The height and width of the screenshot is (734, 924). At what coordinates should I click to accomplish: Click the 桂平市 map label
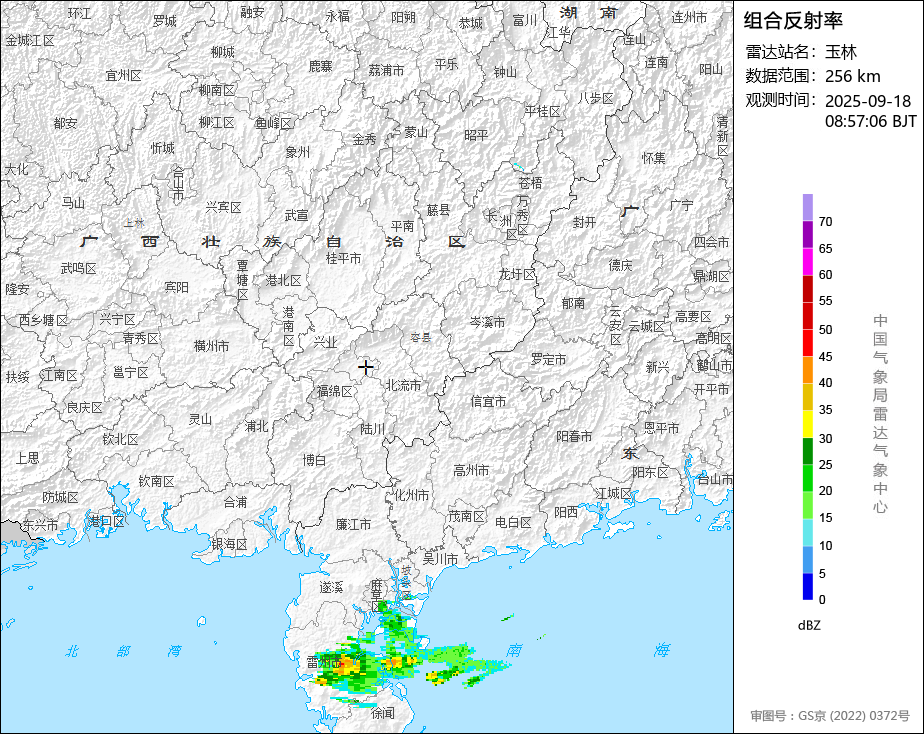pyautogui.click(x=344, y=259)
